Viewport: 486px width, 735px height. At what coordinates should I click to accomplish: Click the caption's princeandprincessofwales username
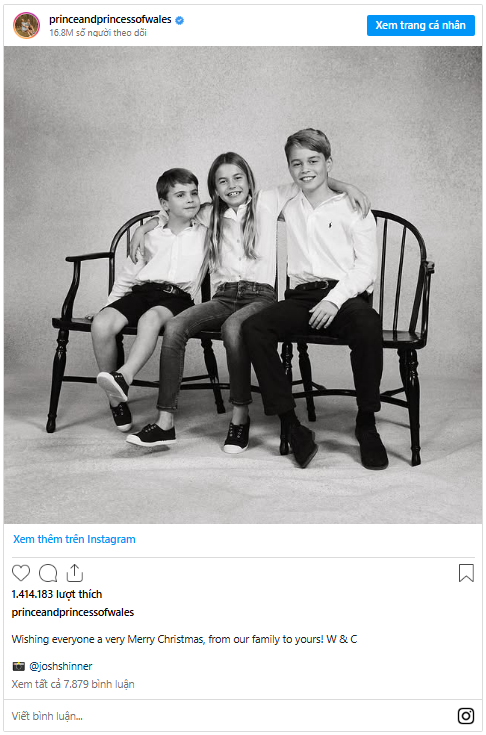pos(73,612)
